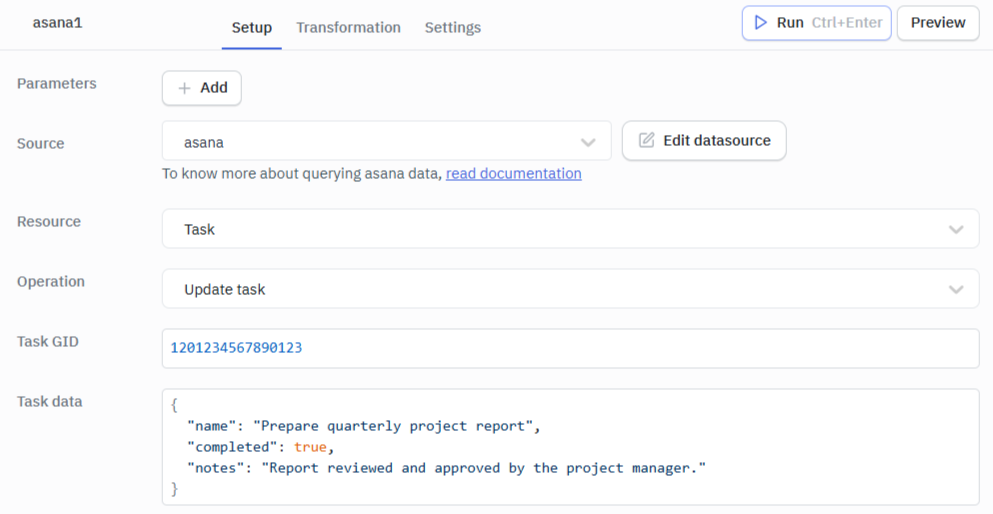Click into the Task data JSON editor

click(x=570, y=447)
